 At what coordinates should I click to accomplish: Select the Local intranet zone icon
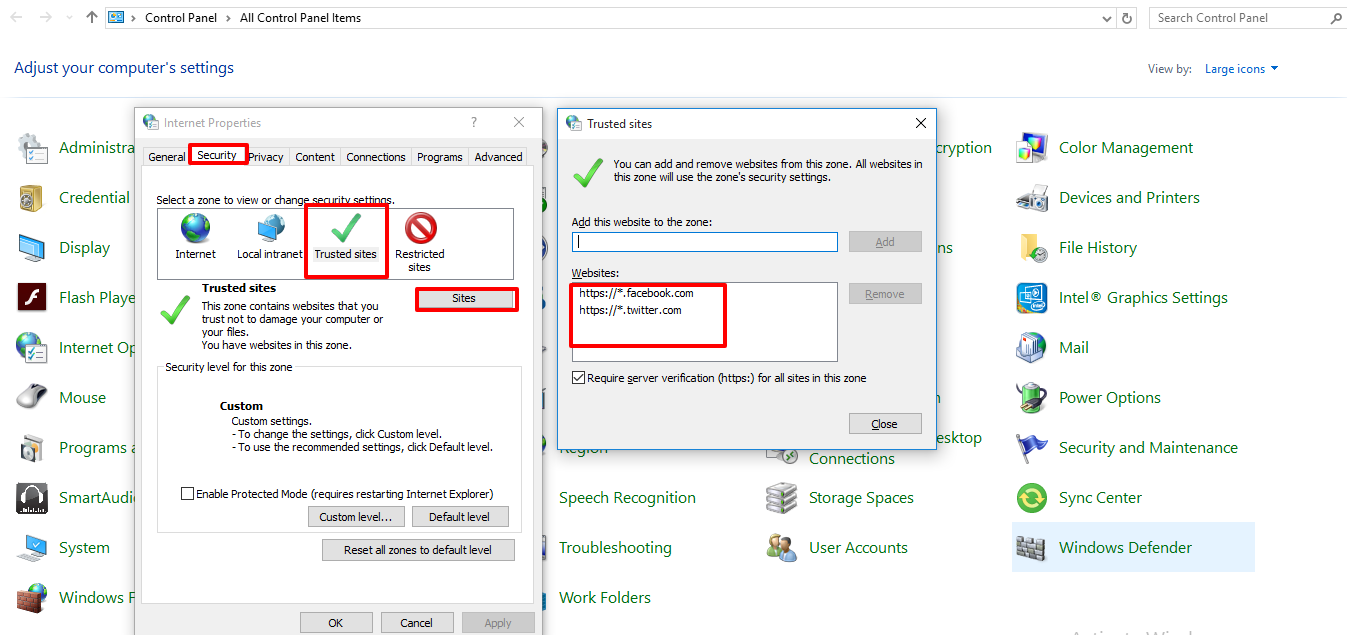coord(270,230)
